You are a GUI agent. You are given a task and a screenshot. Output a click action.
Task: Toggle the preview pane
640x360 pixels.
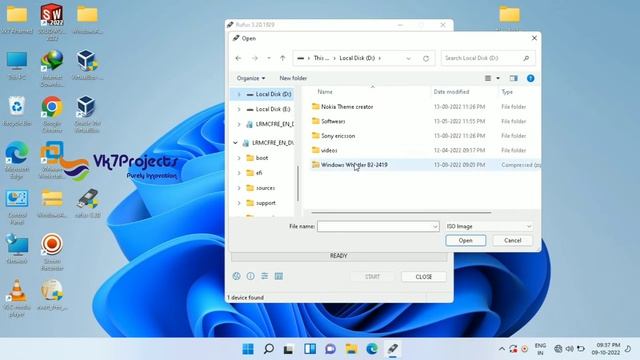tap(513, 78)
